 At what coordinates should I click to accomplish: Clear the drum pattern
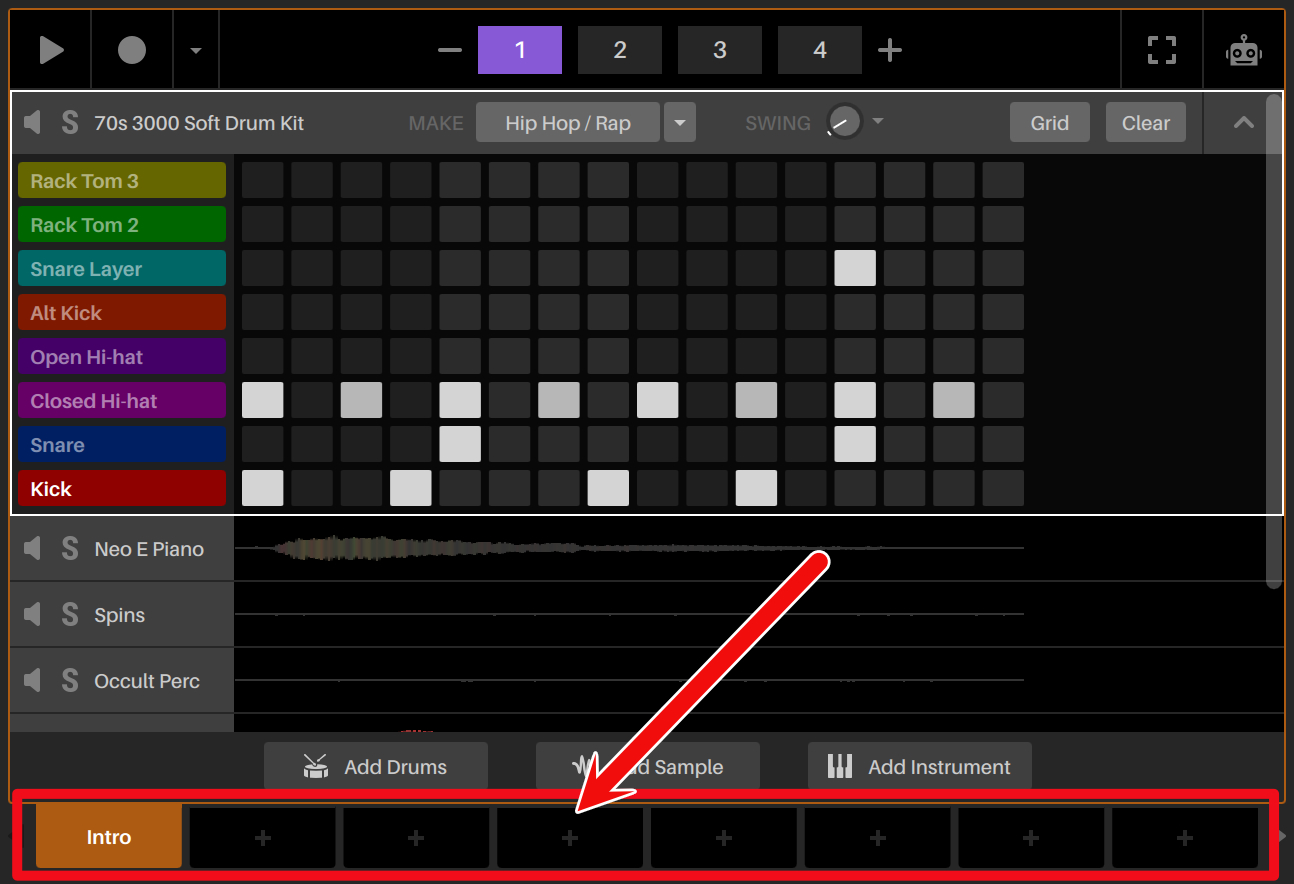tap(1145, 122)
